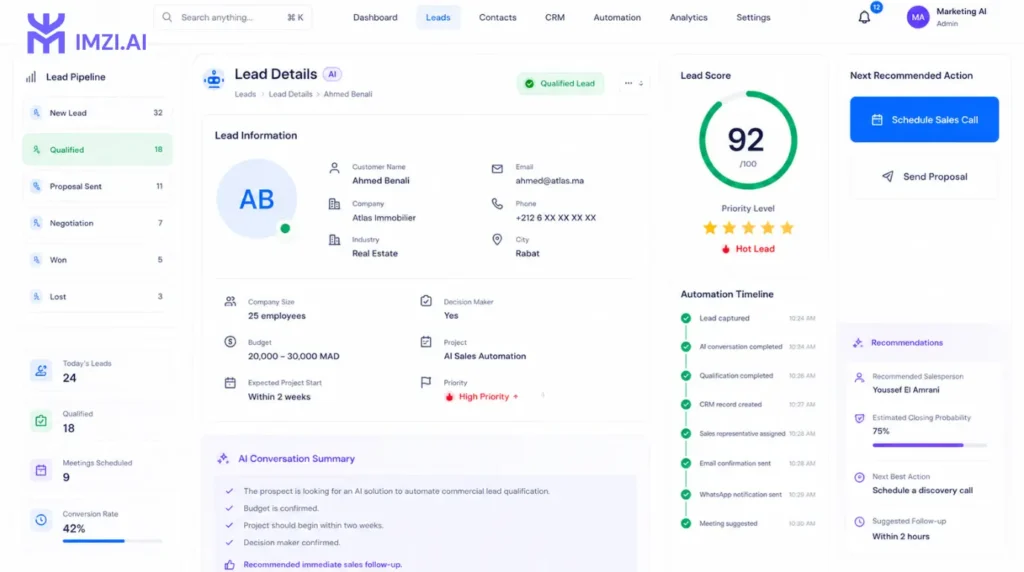Viewport: 1024px width, 572px height.
Task: Click the Send Proposal button
Action: 924,177
